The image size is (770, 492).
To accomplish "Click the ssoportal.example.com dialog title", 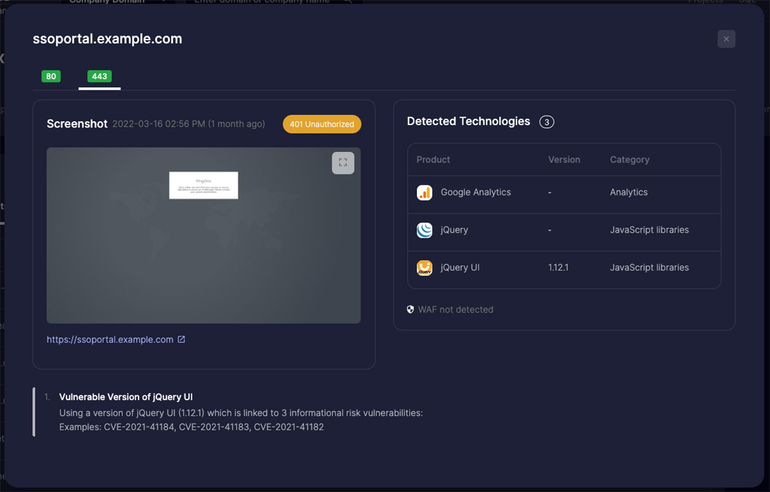I will (x=107, y=39).
